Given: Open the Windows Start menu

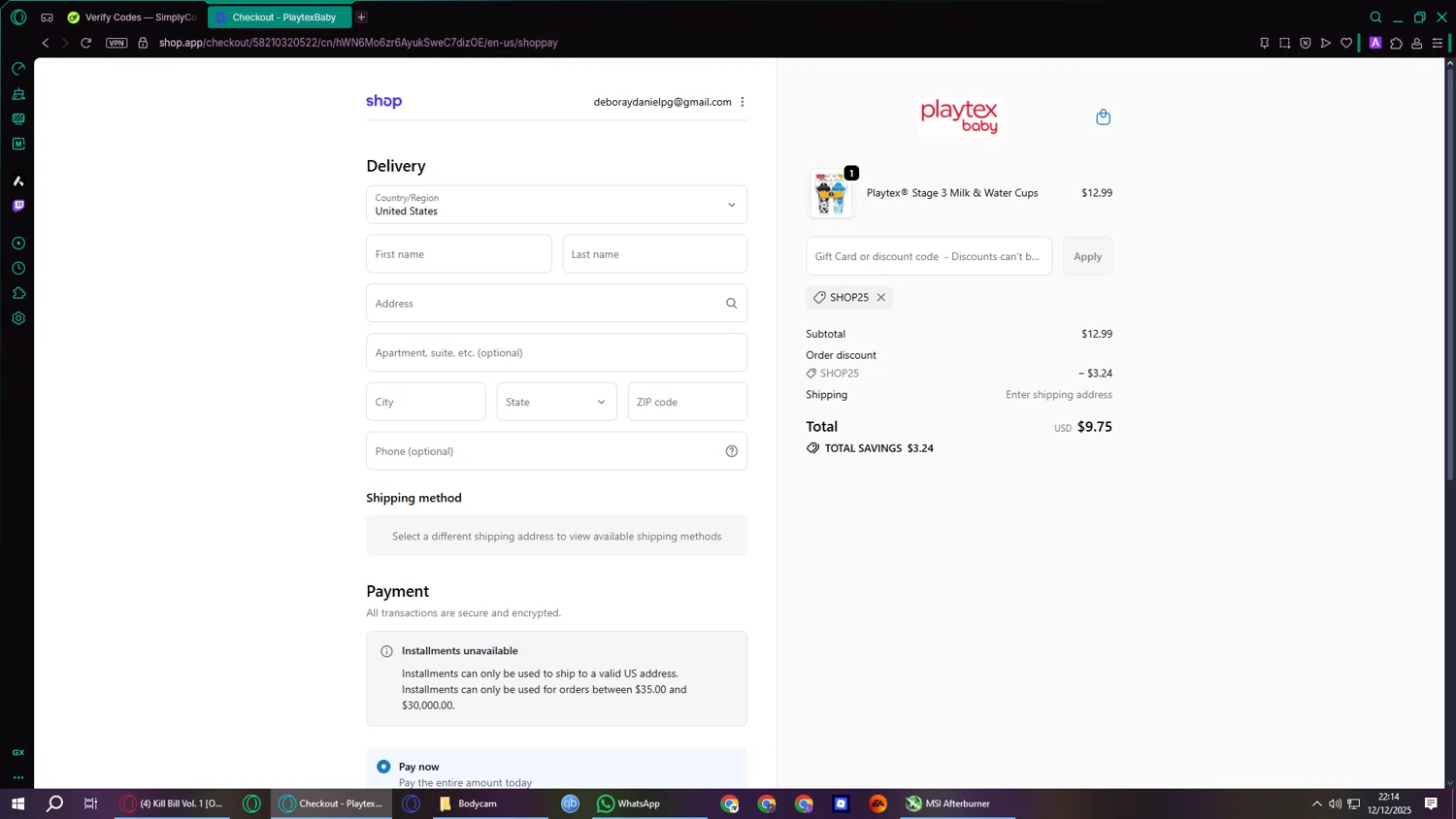Looking at the screenshot, I should (17, 803).
